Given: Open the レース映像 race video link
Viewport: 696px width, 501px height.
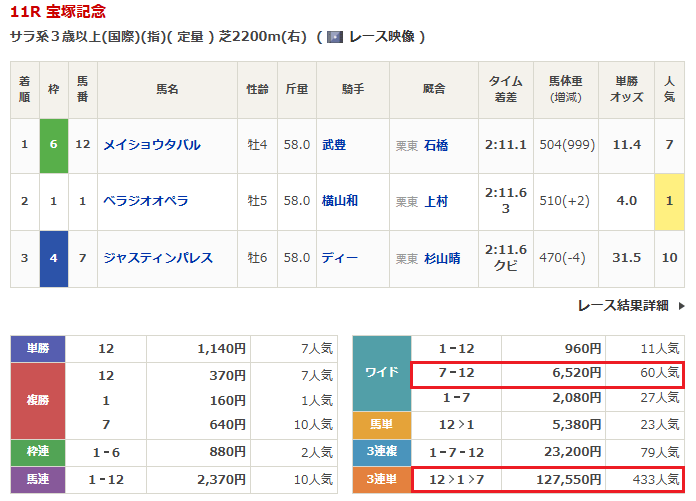Looking at the screenshot, I should click(x=380, y=37).
